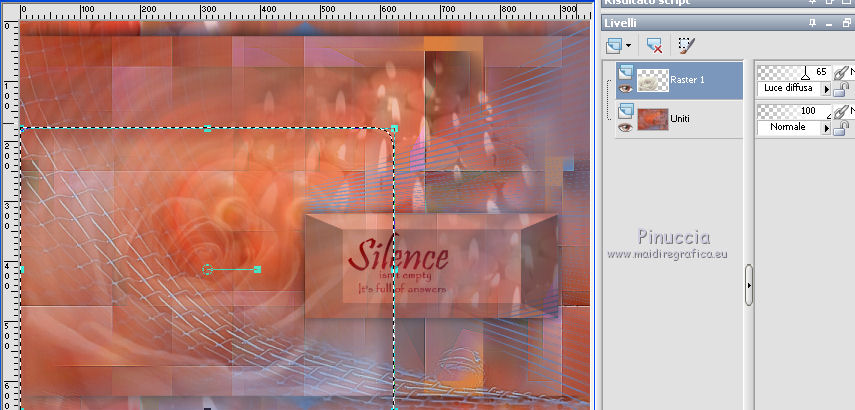Toggle the Raster 1 transparency lock

(841, 88)
